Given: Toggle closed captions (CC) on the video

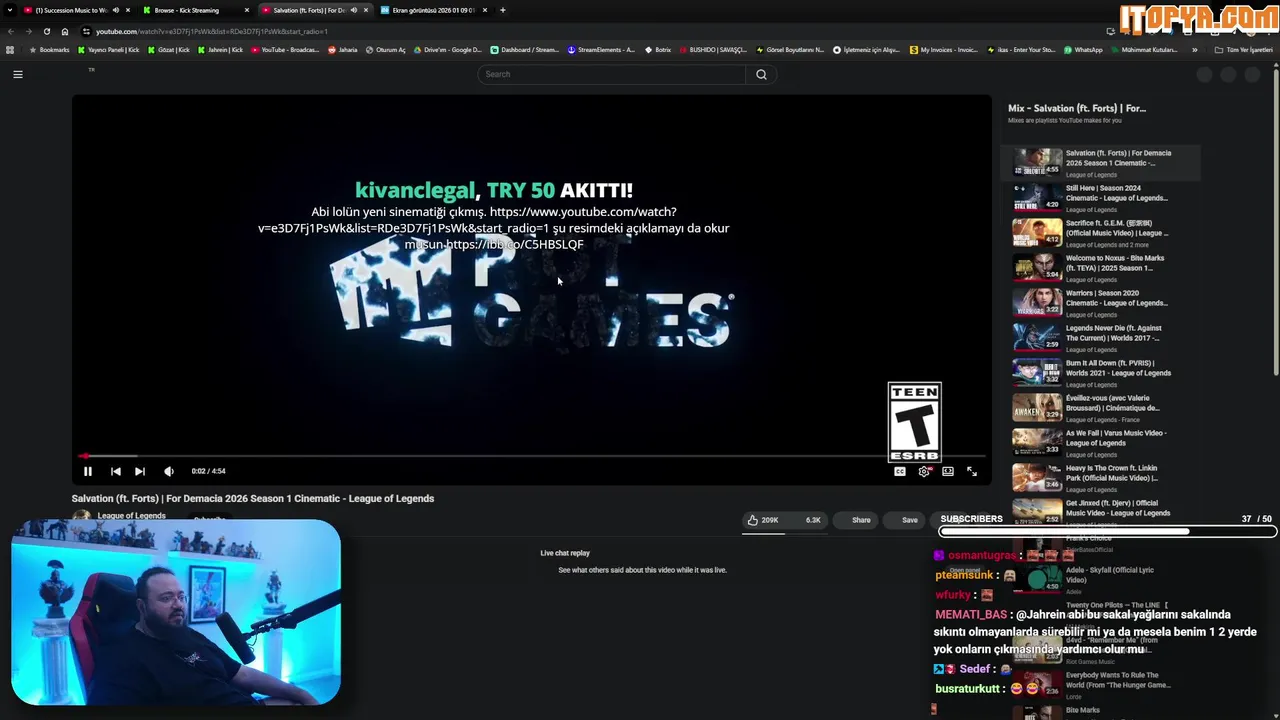Looking at the screenshot, I should point(900,471).
